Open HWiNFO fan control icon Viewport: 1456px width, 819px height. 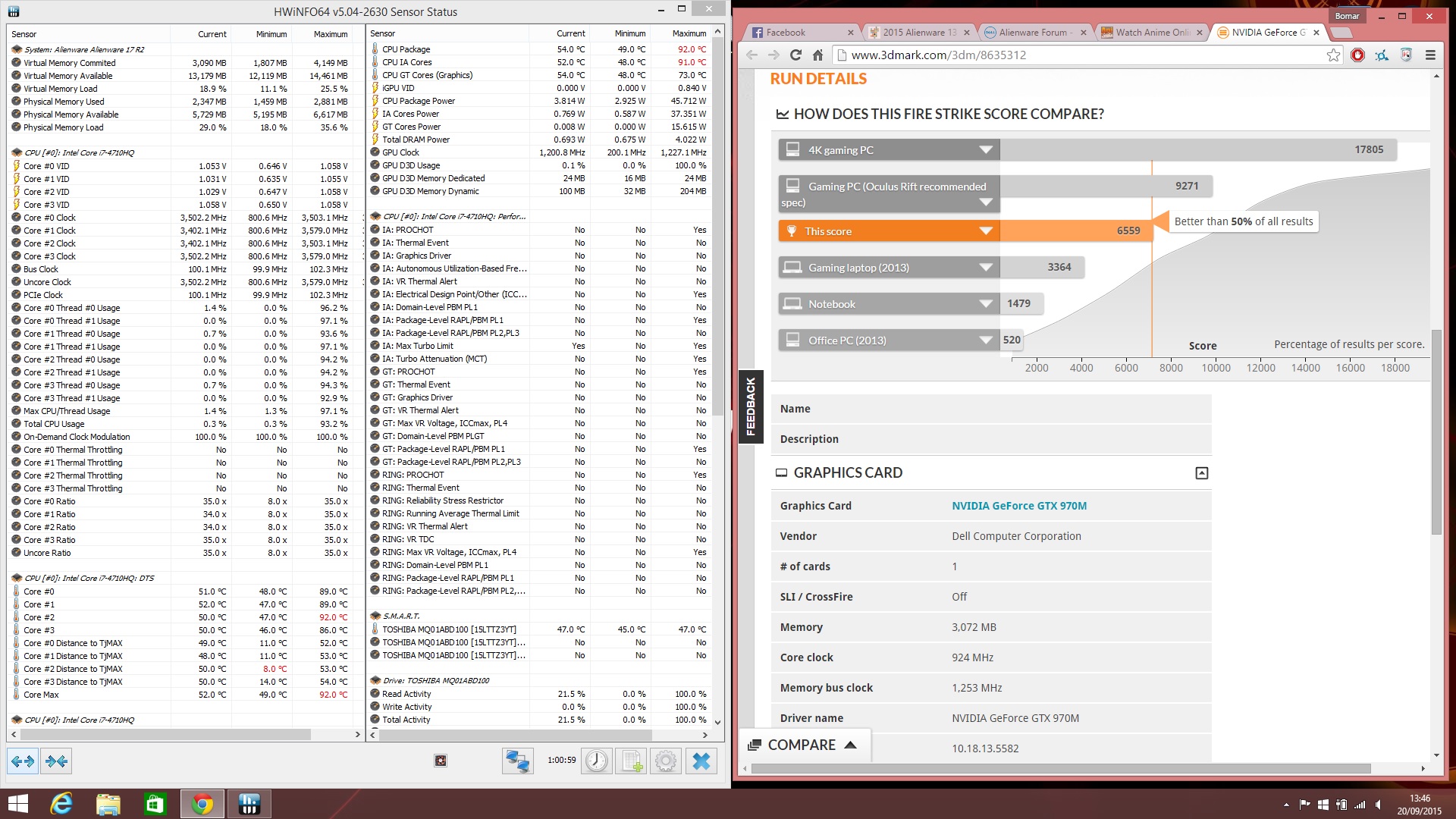pyautogui.click(x=441, y=761)
